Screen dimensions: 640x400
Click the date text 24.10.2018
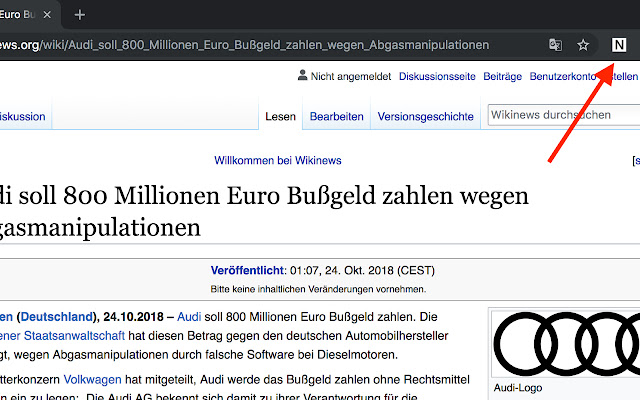pyautogui.click(x=133, y=317)
